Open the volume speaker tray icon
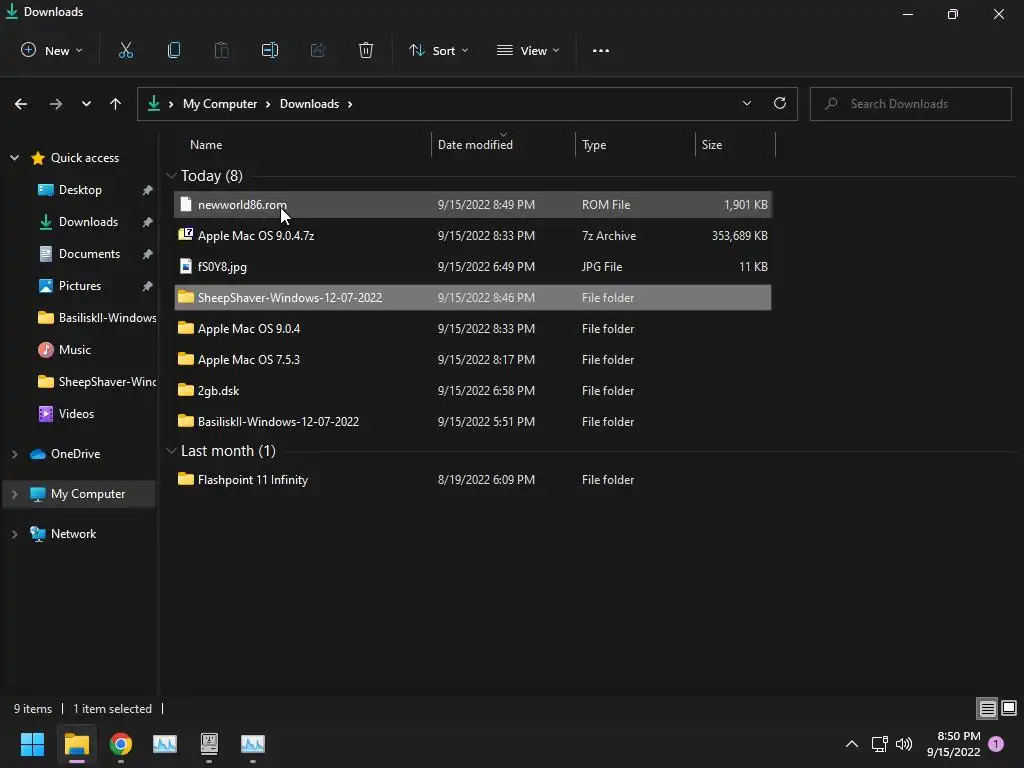Screen dimensions: 1024x768 click(x=904, y=744)
